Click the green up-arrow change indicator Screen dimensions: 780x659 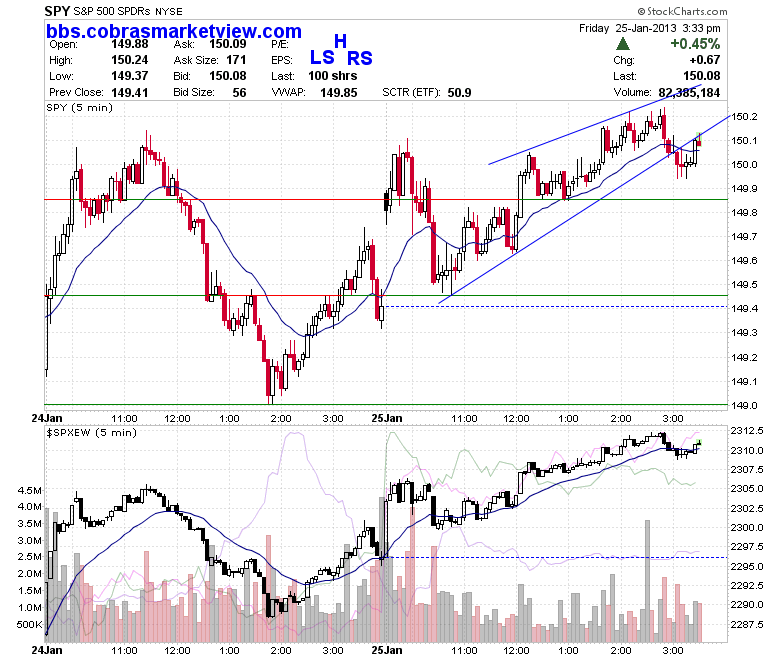tap(622, 44)
